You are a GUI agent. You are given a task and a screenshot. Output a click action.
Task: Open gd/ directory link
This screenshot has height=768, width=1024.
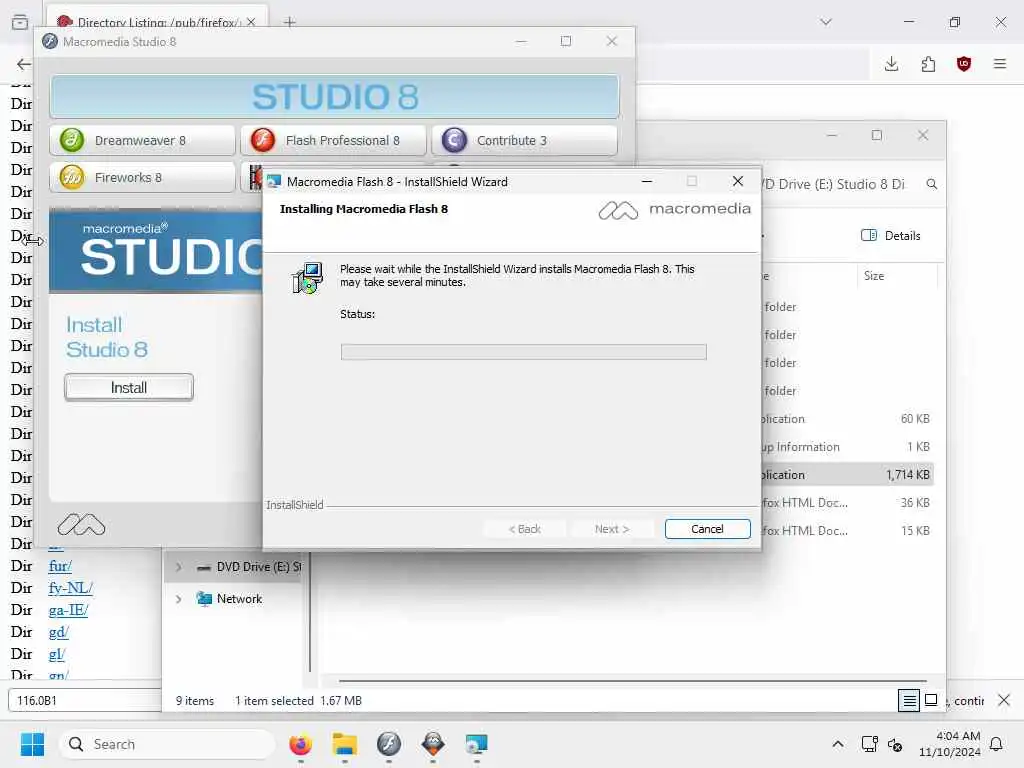(x=58, y=632)
